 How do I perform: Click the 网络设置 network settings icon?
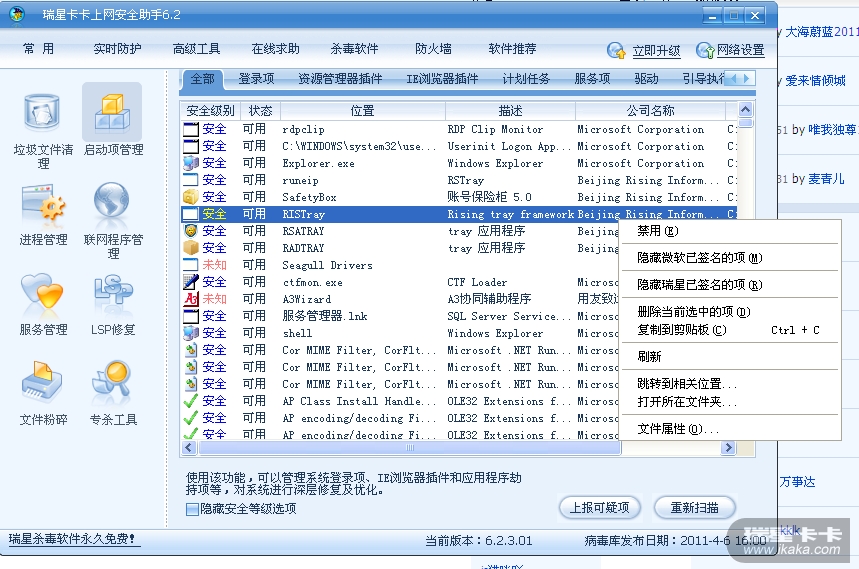[705, 50]
